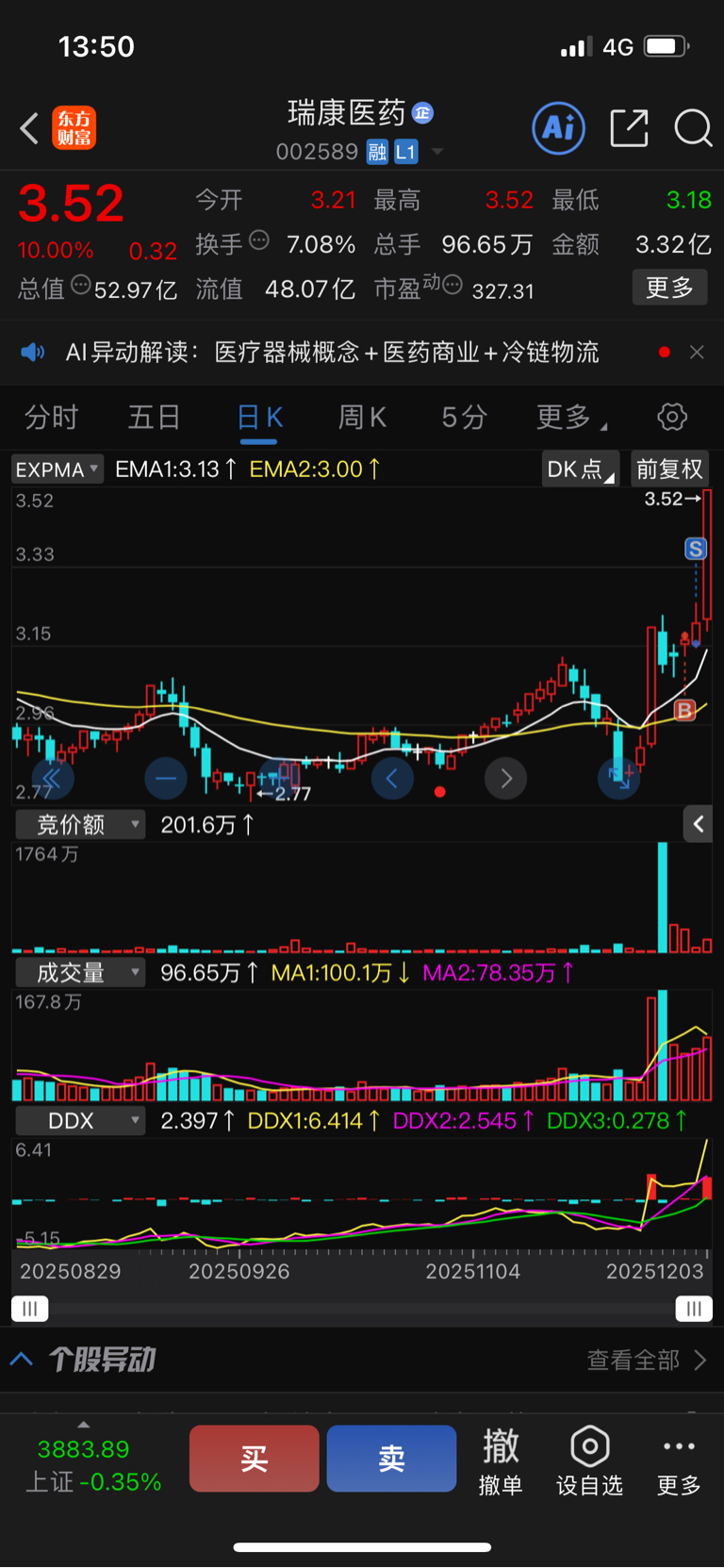Tap the back arrow icon

29,128
